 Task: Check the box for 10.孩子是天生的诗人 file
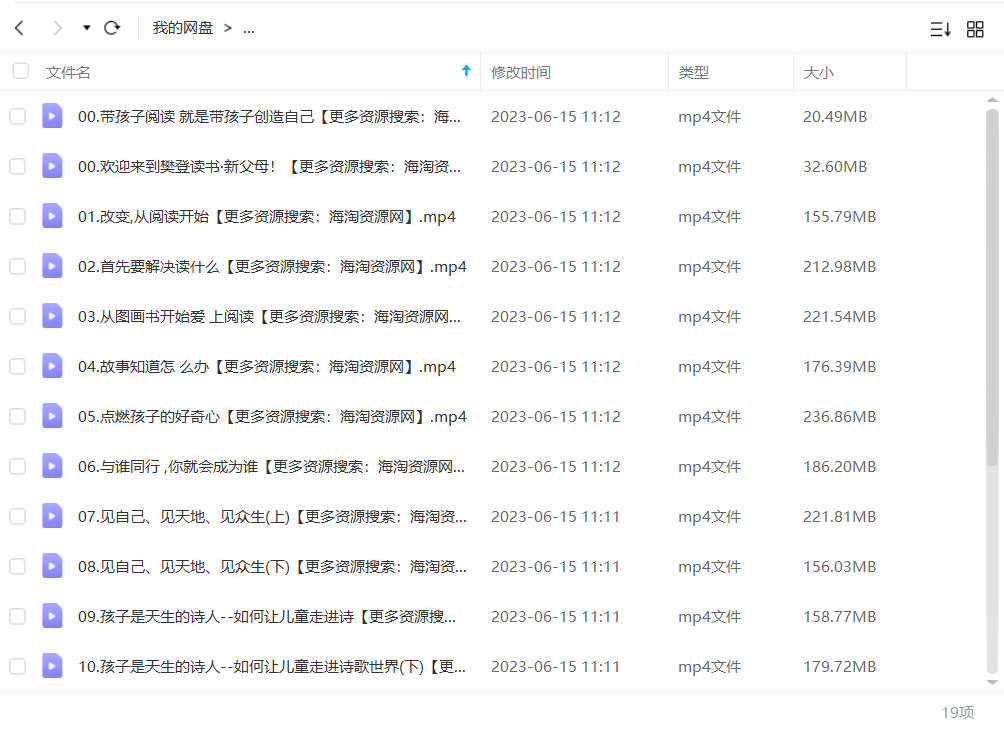(17, 666)
